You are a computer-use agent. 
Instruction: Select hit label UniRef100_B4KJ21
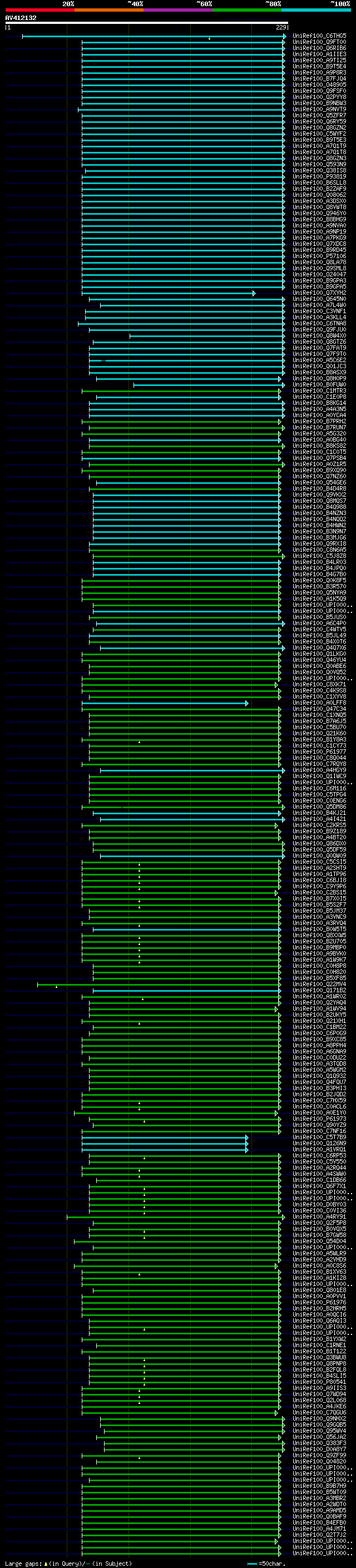pyautogui.click(x=319, y=813)
